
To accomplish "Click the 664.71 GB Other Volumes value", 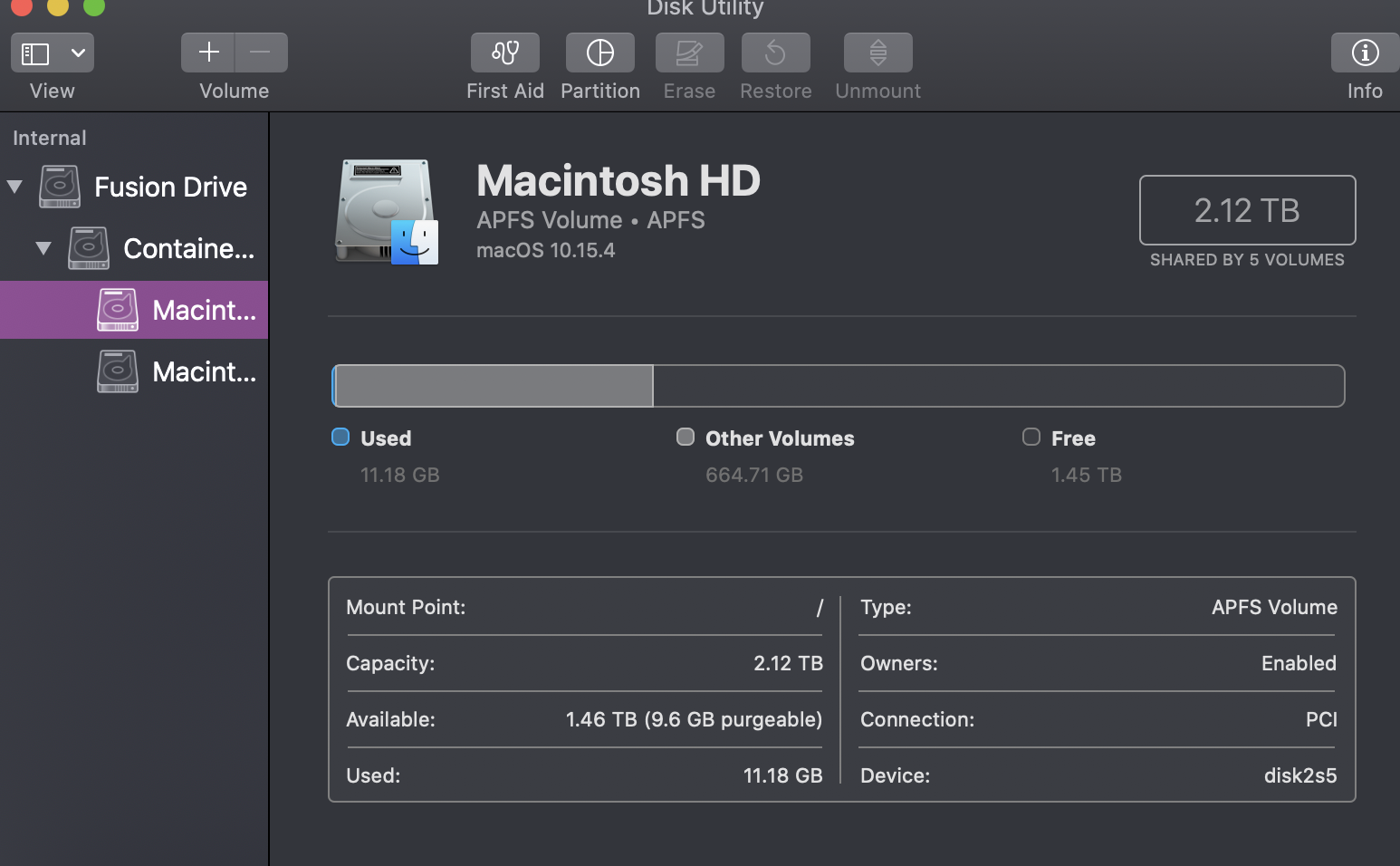I will point(754,475).
